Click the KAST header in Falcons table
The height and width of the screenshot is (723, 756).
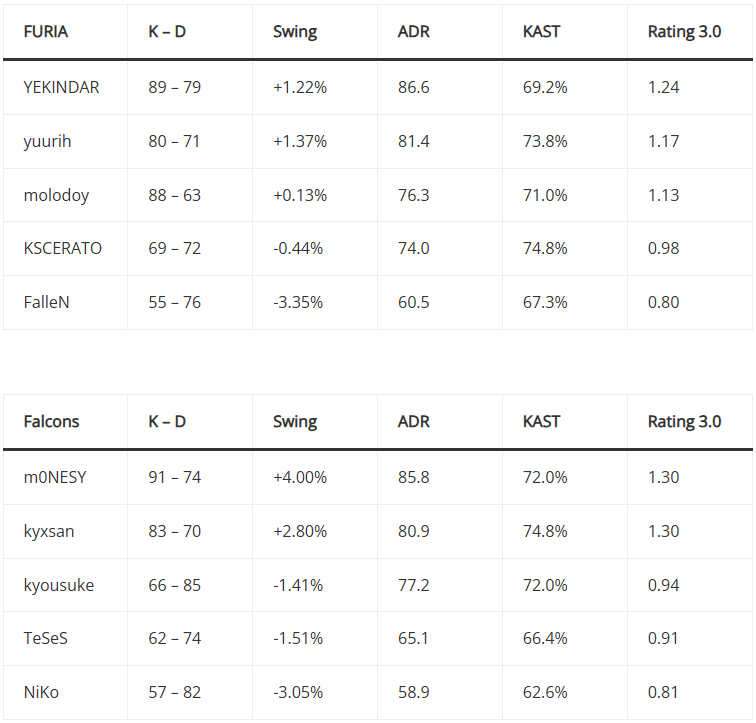point(541,421)
